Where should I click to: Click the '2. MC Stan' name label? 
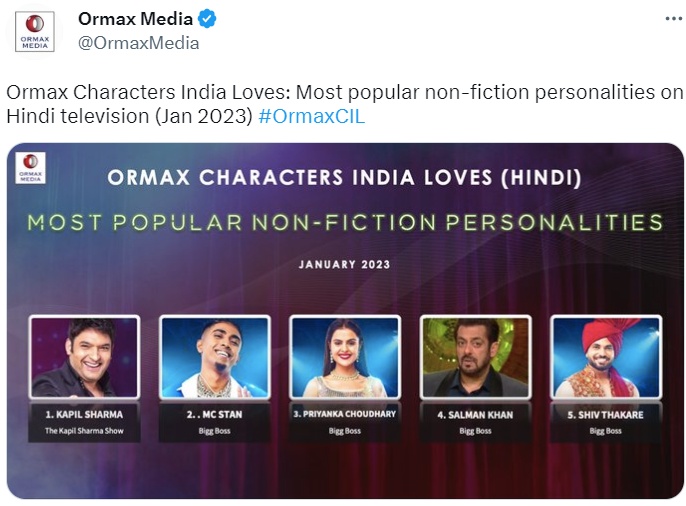[214, 413]
